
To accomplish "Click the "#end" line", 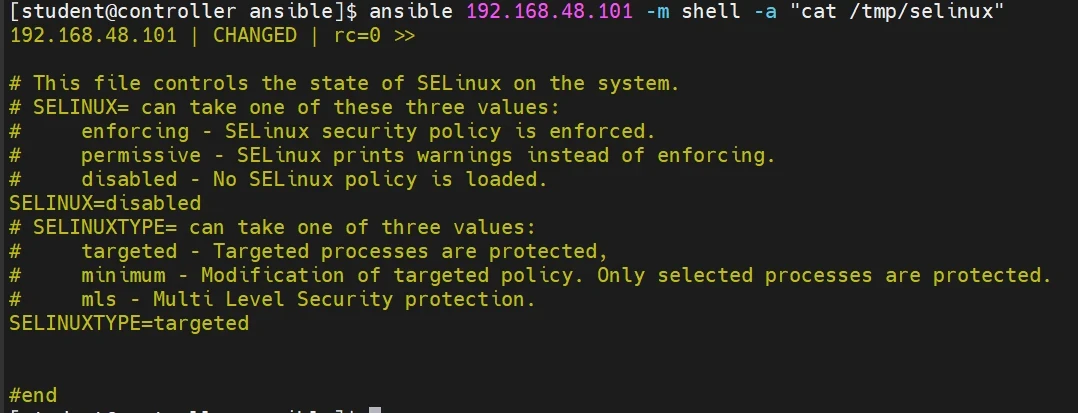I will pyautogui.click(x=33, y=395).
